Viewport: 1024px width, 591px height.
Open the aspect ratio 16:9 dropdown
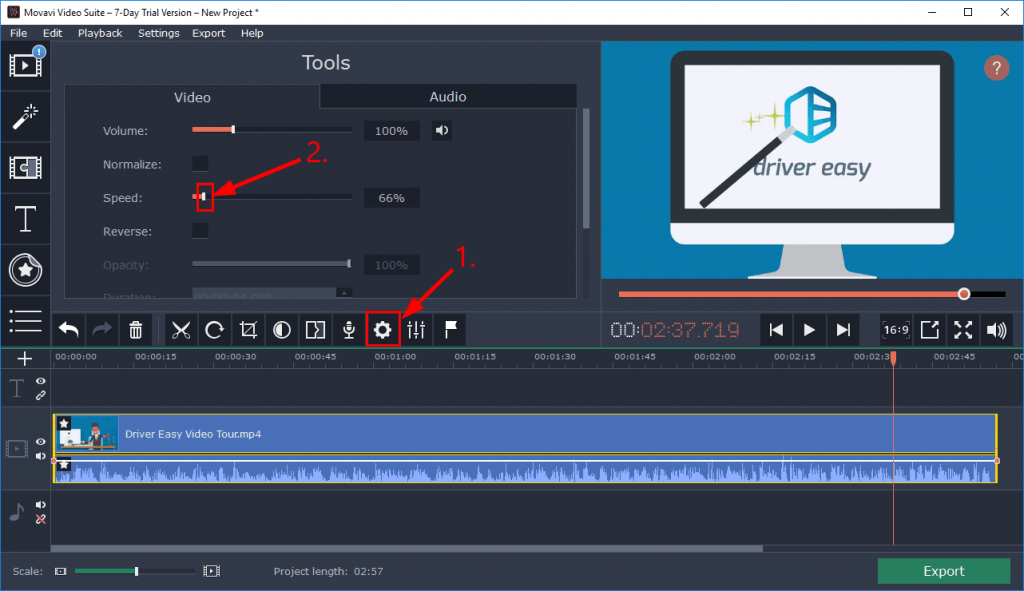[x=895, y=330]
